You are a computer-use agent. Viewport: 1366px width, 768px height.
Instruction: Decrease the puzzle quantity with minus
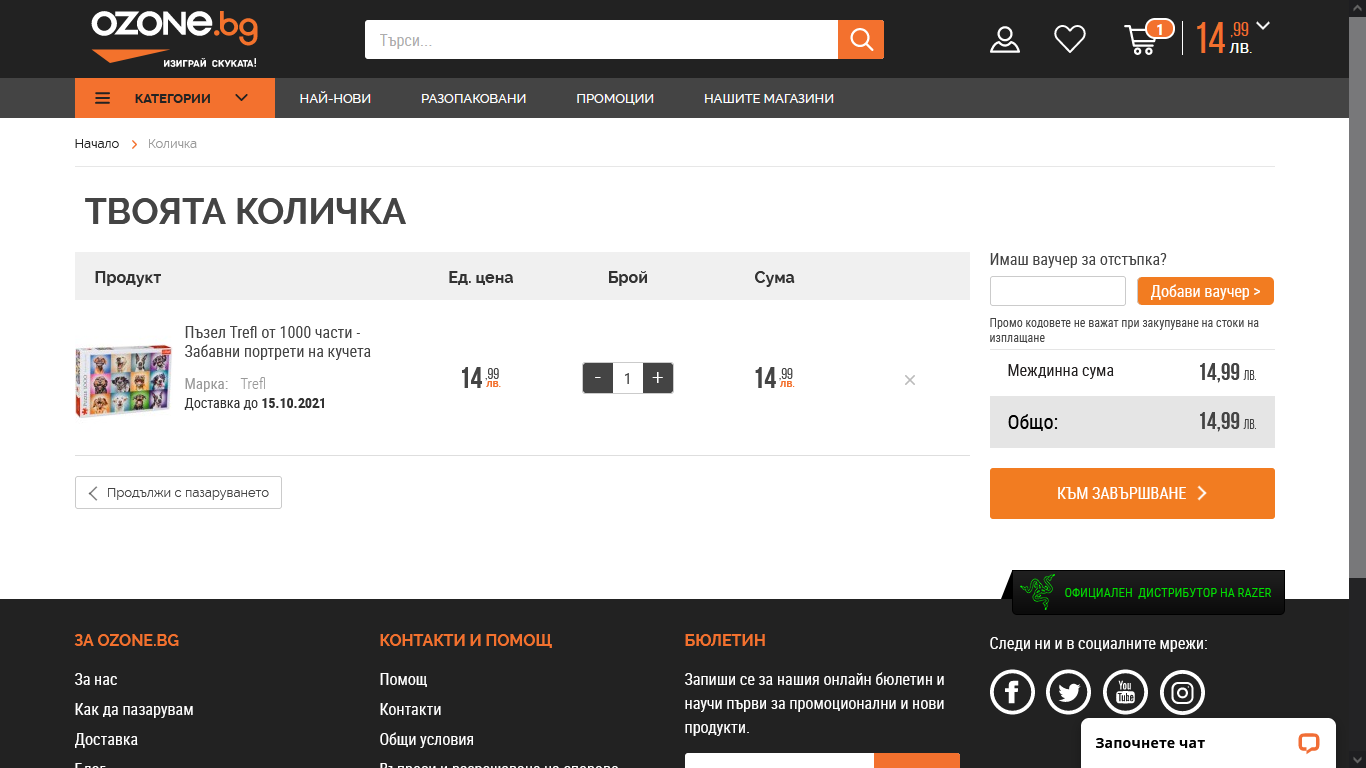click(x=598, y=378)
